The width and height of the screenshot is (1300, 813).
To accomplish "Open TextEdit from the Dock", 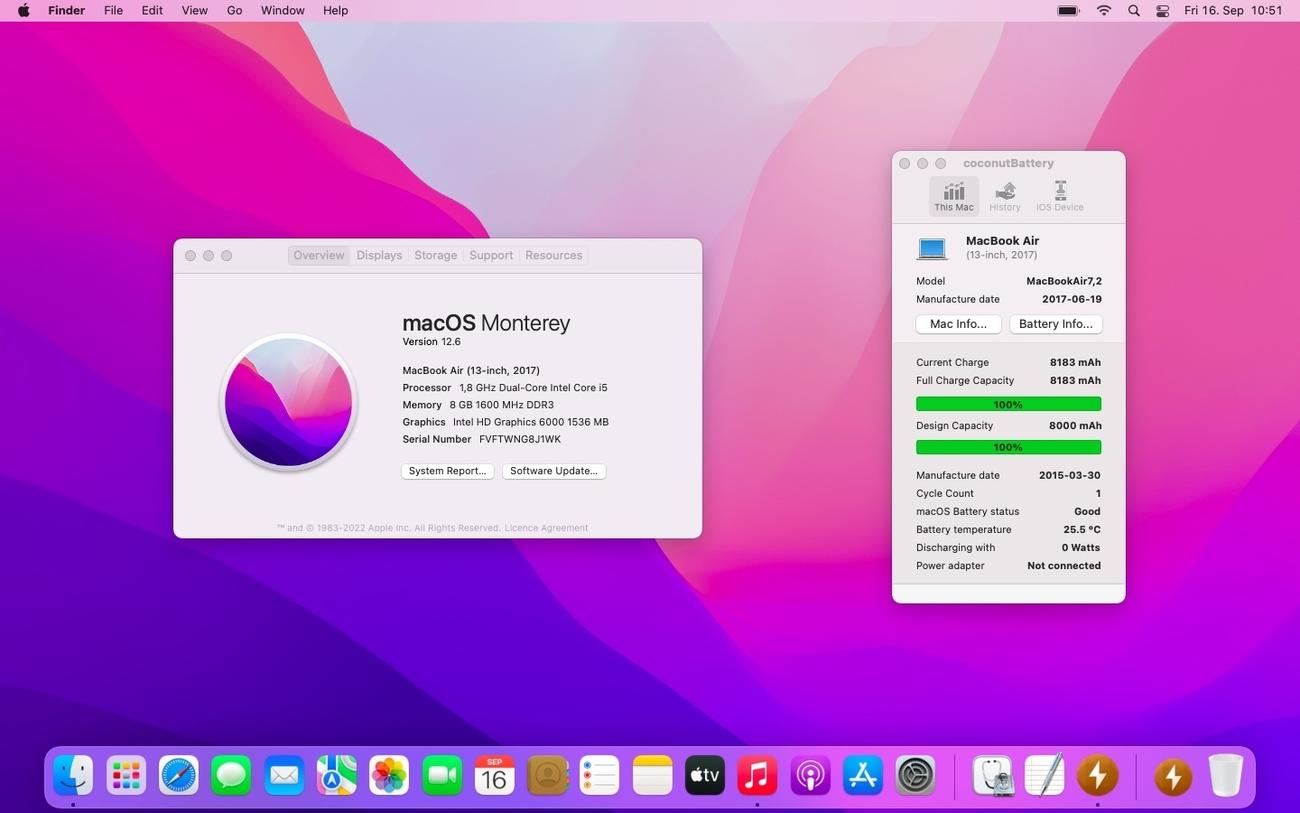I will (1044, 775).
